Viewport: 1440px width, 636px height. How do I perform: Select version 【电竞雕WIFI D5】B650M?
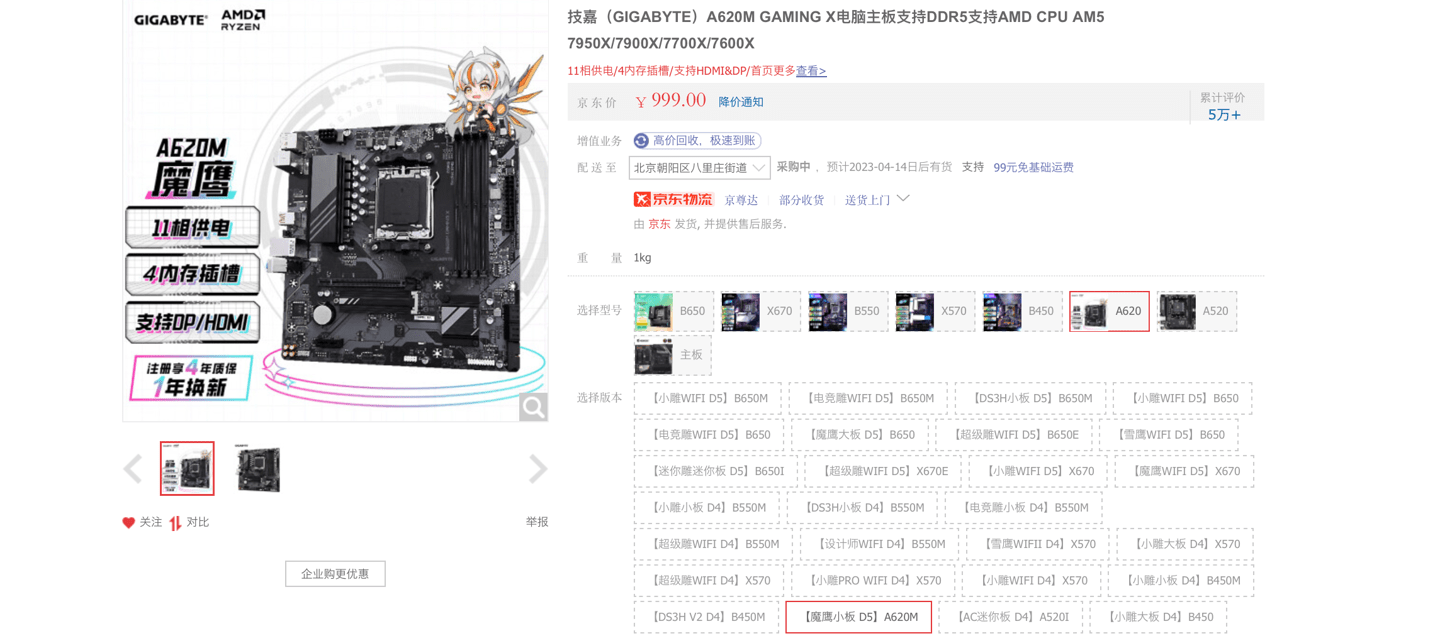pos(868,398)
